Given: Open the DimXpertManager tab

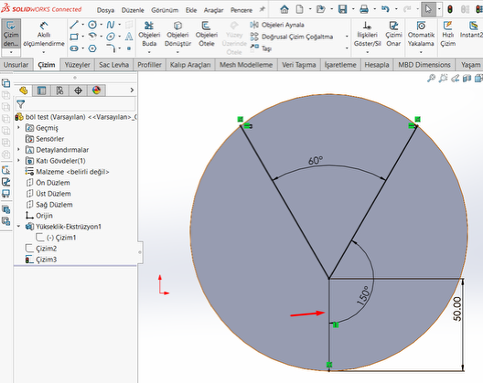Looking at the screenshot, I should (x=78, y=90).
